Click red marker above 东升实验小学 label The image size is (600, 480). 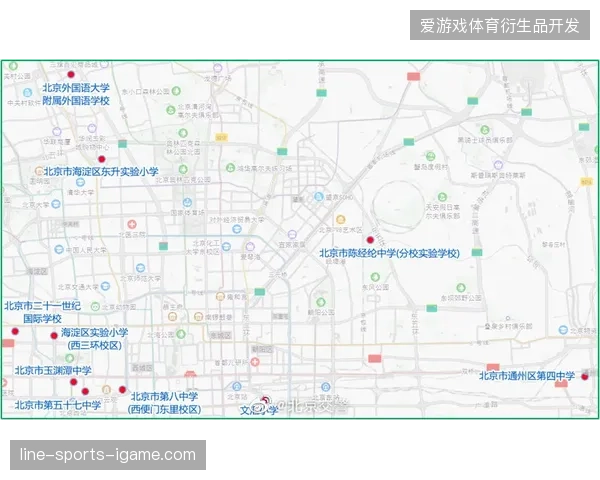(x=101, y=159)
